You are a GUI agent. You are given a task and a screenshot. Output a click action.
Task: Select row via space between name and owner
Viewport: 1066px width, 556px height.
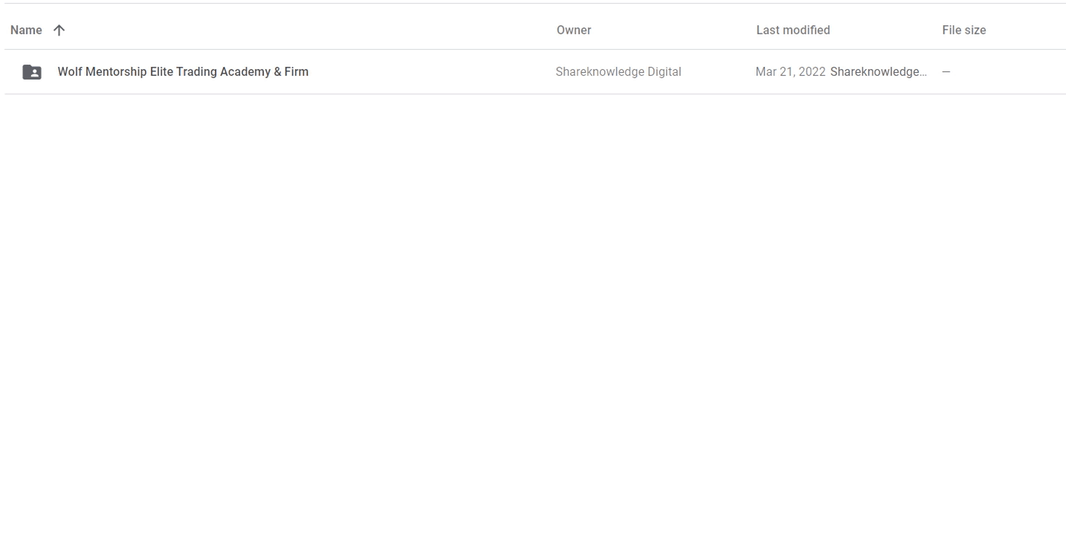[x=430, y=72]
